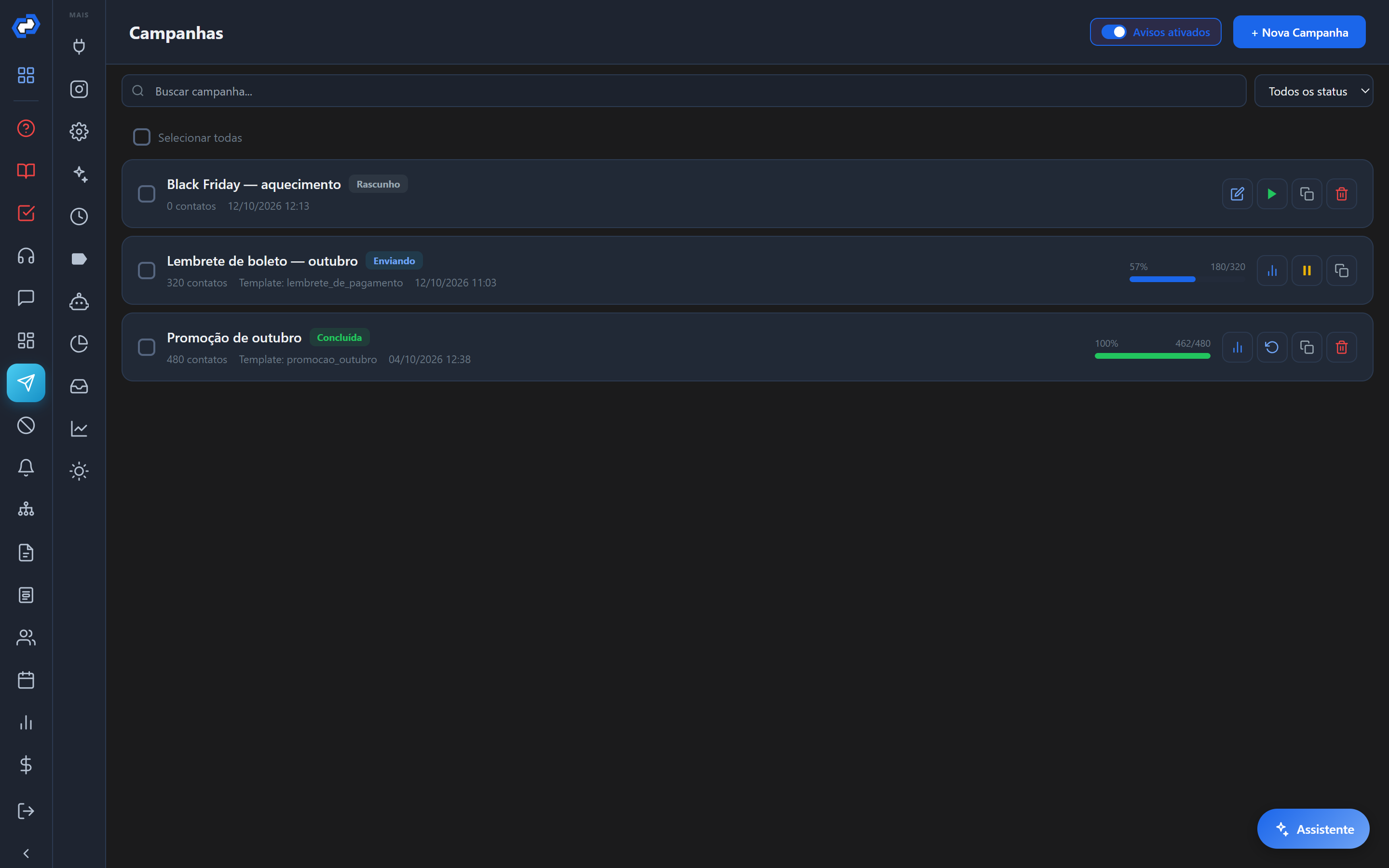Open the dashboard grid icon at sidebar top
This screenshot has height=868, width=1389.
click(x=26, y=75)
